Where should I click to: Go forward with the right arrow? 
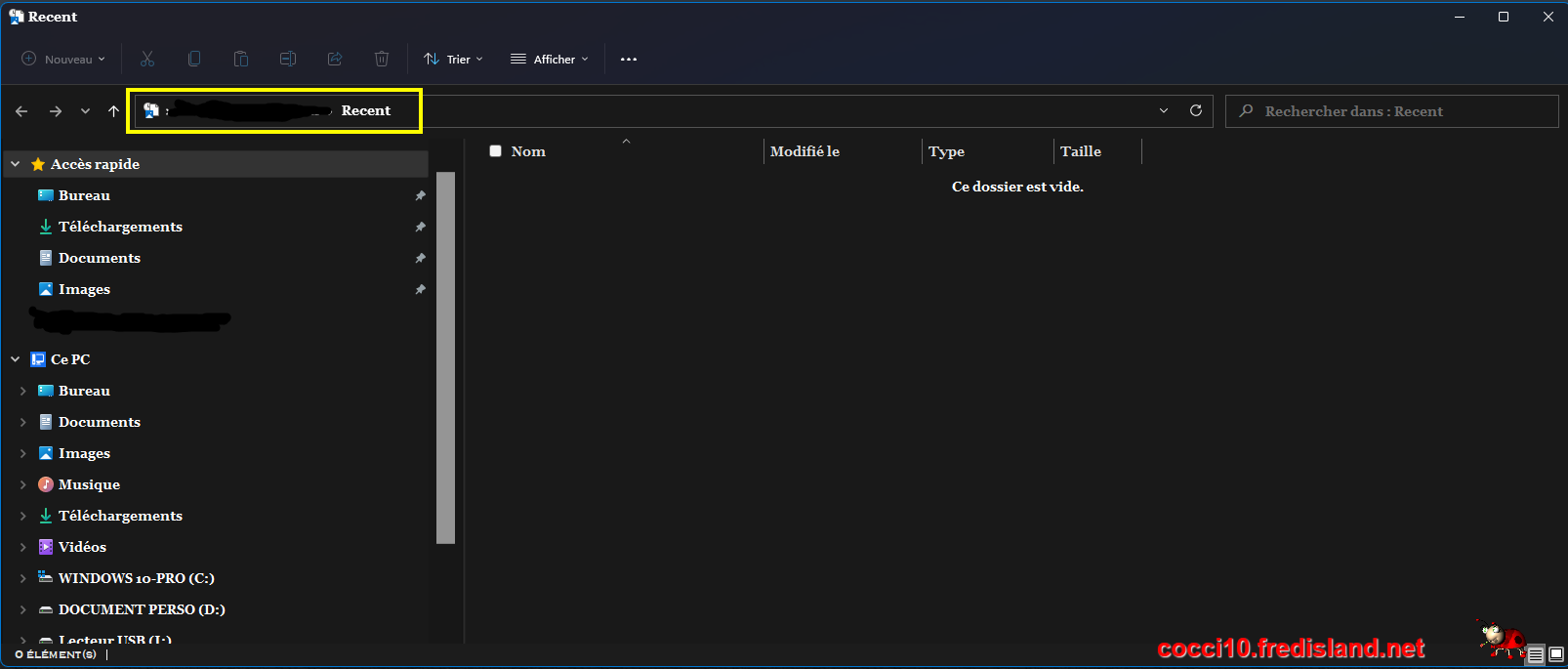click(56, 111)
